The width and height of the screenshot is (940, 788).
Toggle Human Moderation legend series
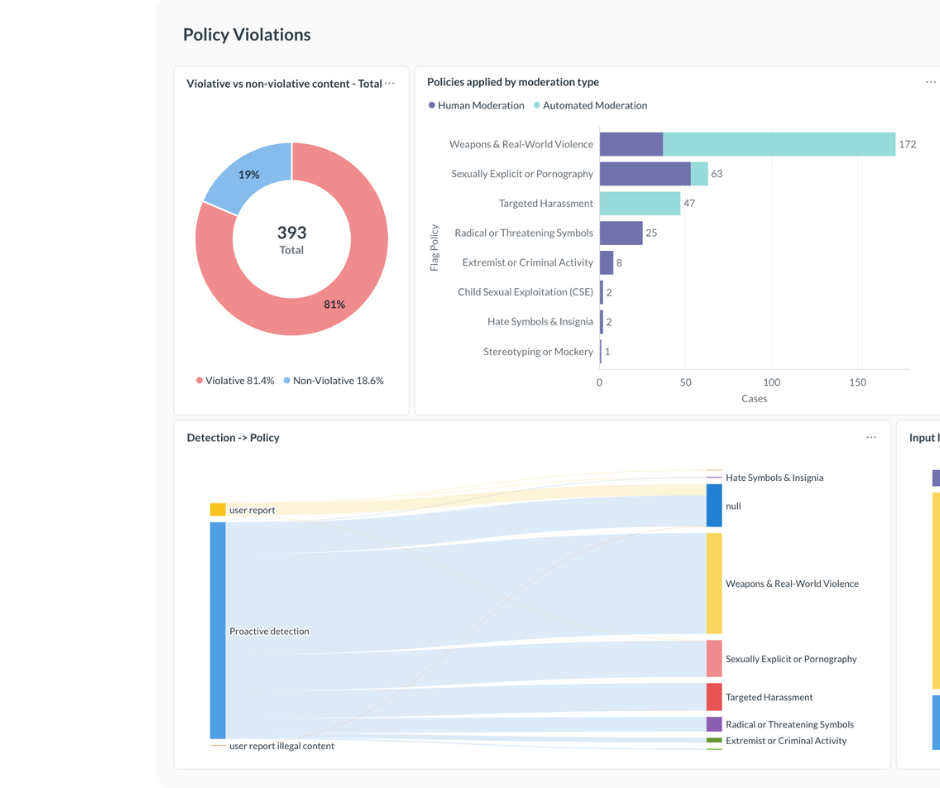pos(476,105)
